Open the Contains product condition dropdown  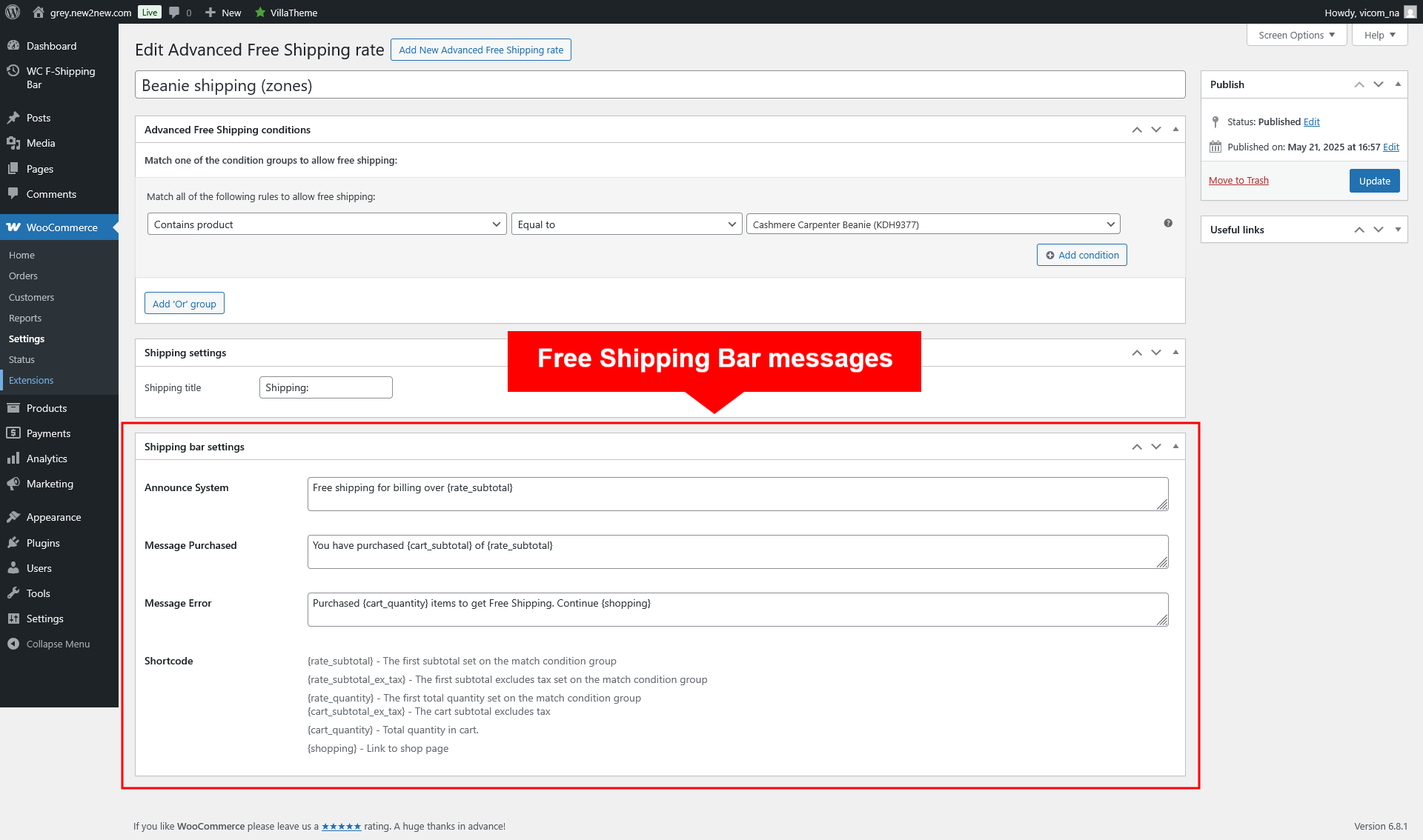pos(327,224)
